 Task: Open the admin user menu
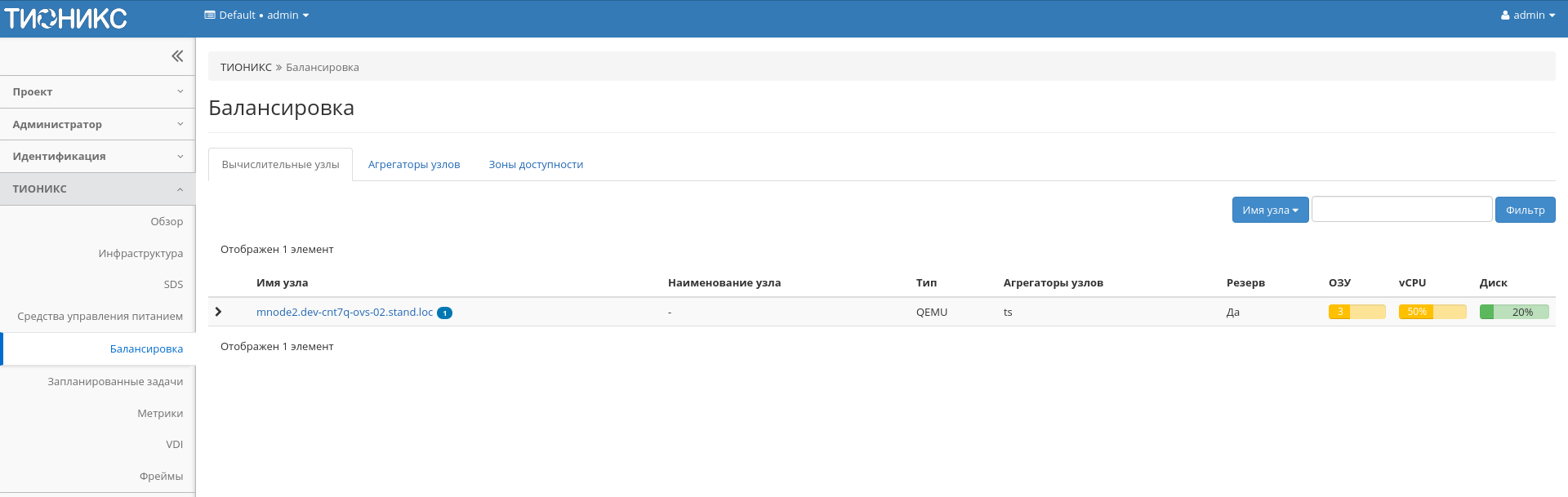tap(1527, 16)
